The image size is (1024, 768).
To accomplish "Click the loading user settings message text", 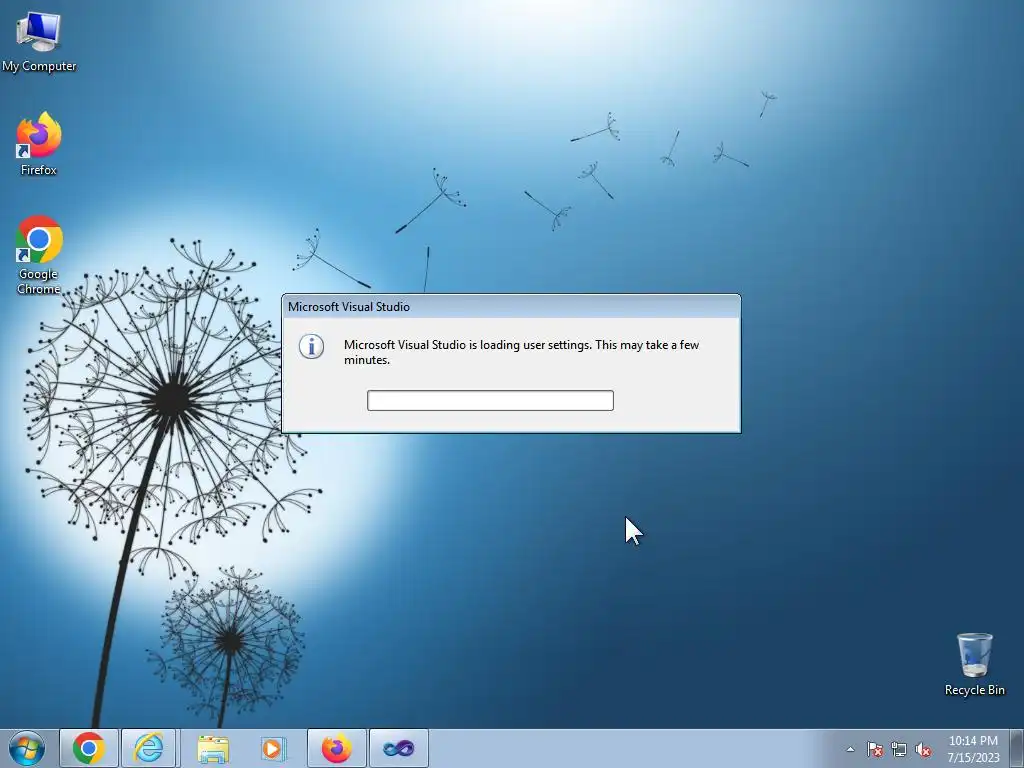I will click(x=521, y=352).
